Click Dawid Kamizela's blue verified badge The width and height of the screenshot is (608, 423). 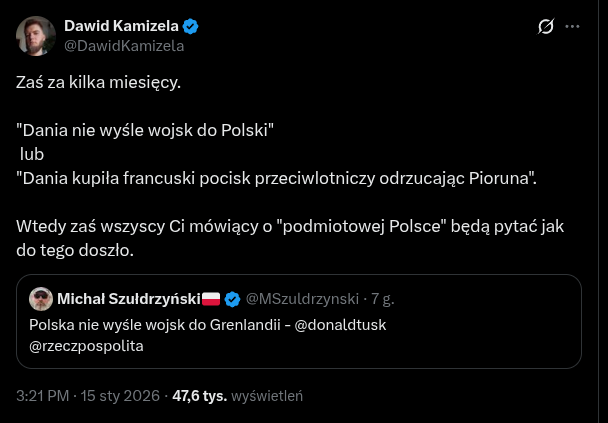(x=191, y=26)
